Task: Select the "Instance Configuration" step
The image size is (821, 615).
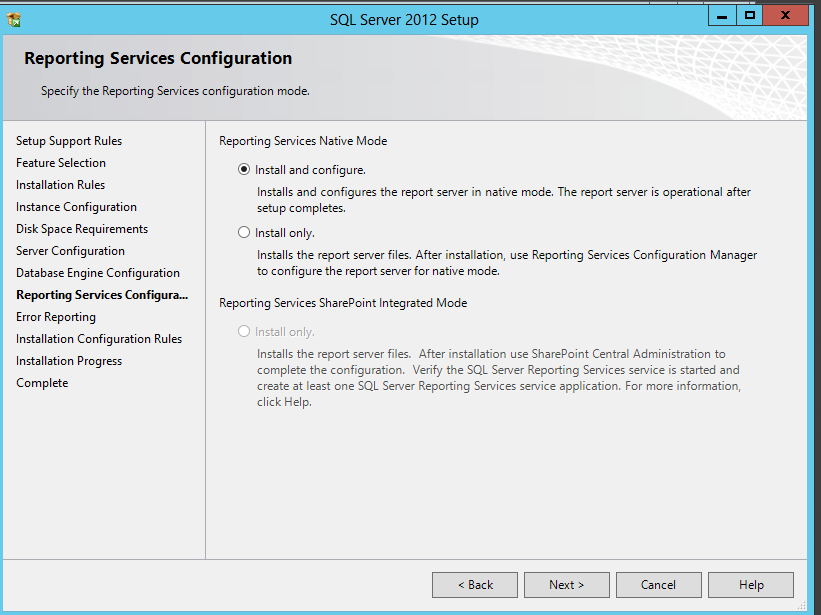Action: 76,207
